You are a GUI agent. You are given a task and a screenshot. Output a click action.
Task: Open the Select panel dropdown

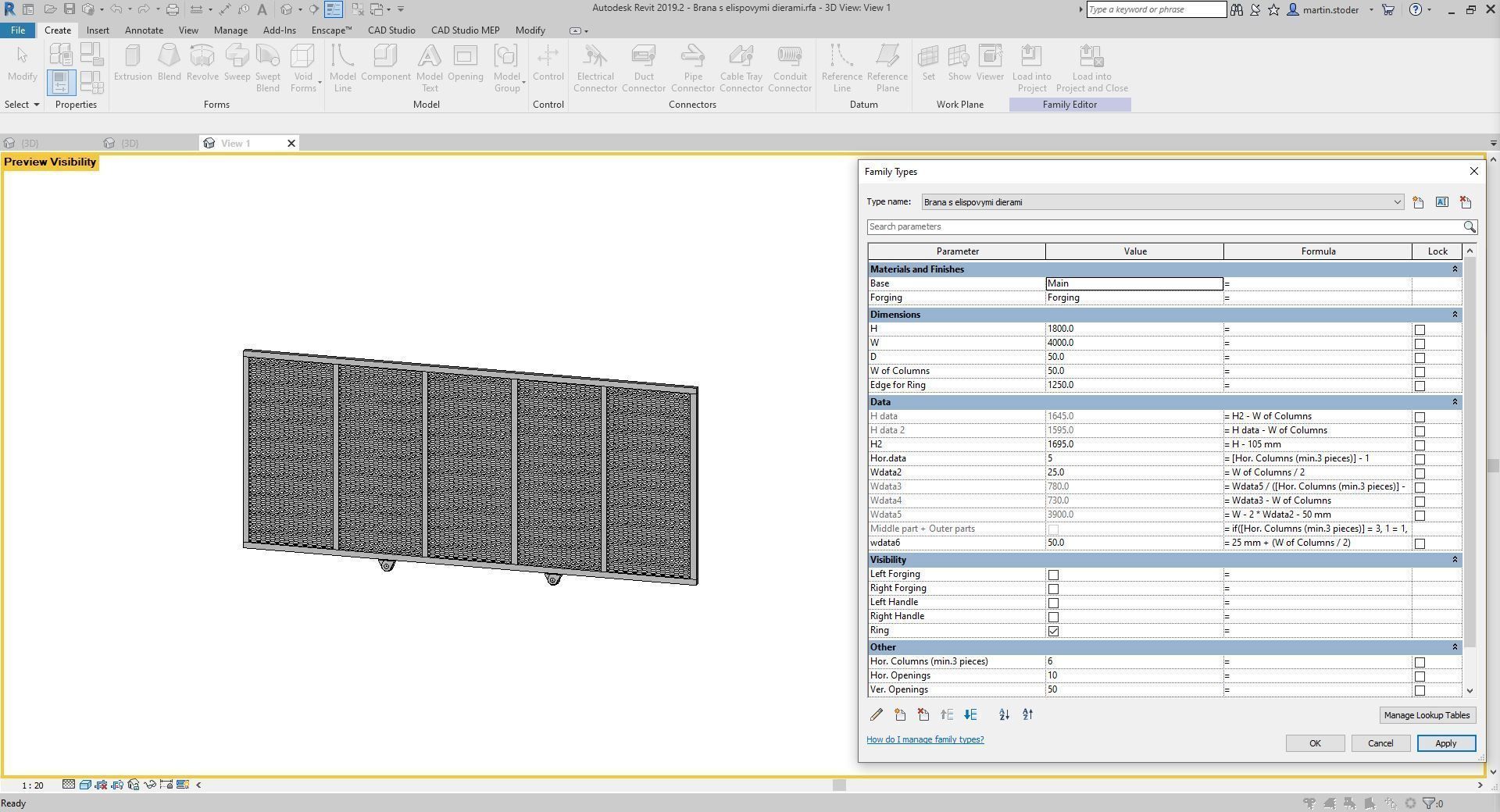[22, 104]
